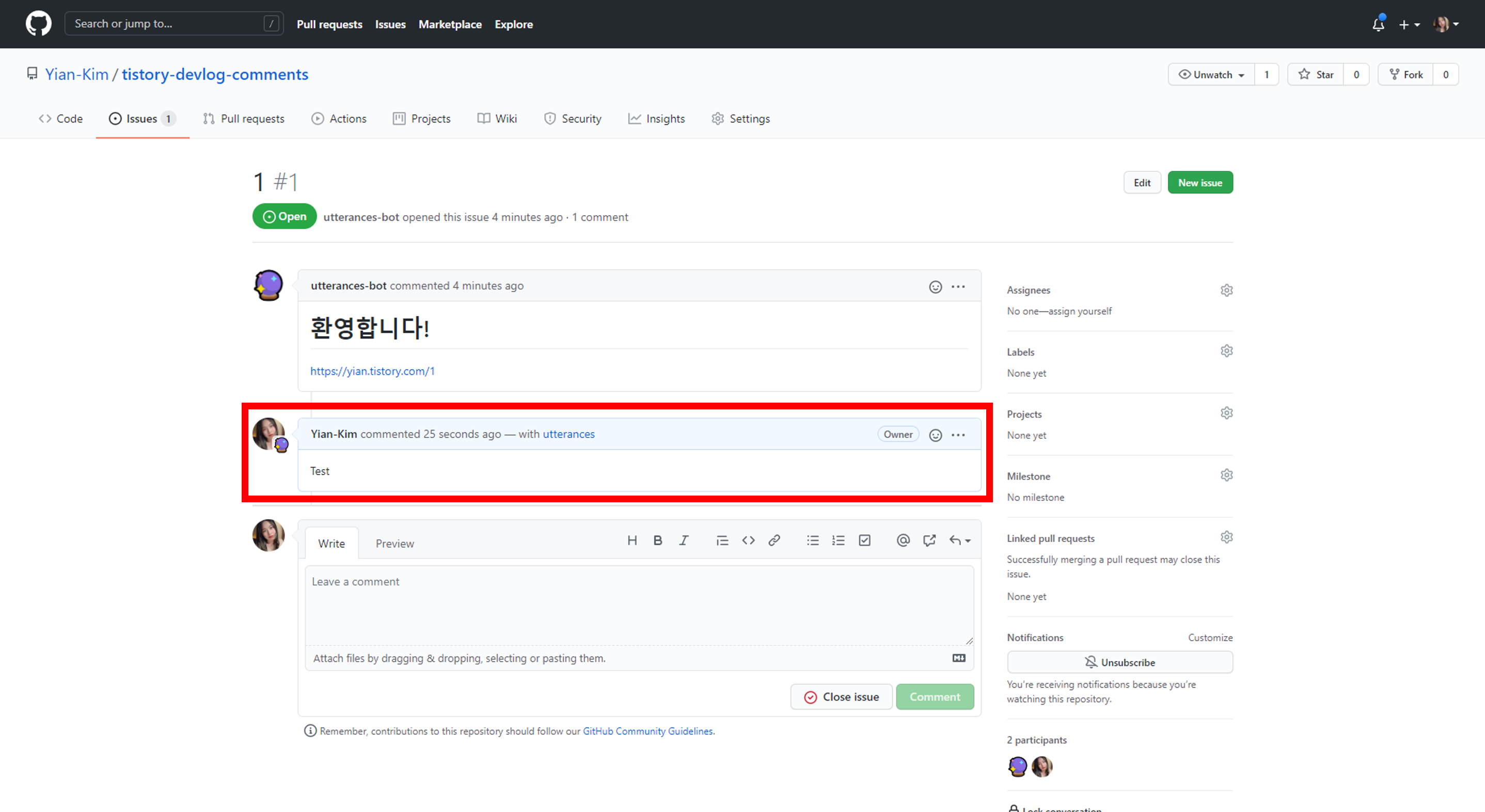
Task: Click the mention @ icon
Action: click(x=903, y=540)
